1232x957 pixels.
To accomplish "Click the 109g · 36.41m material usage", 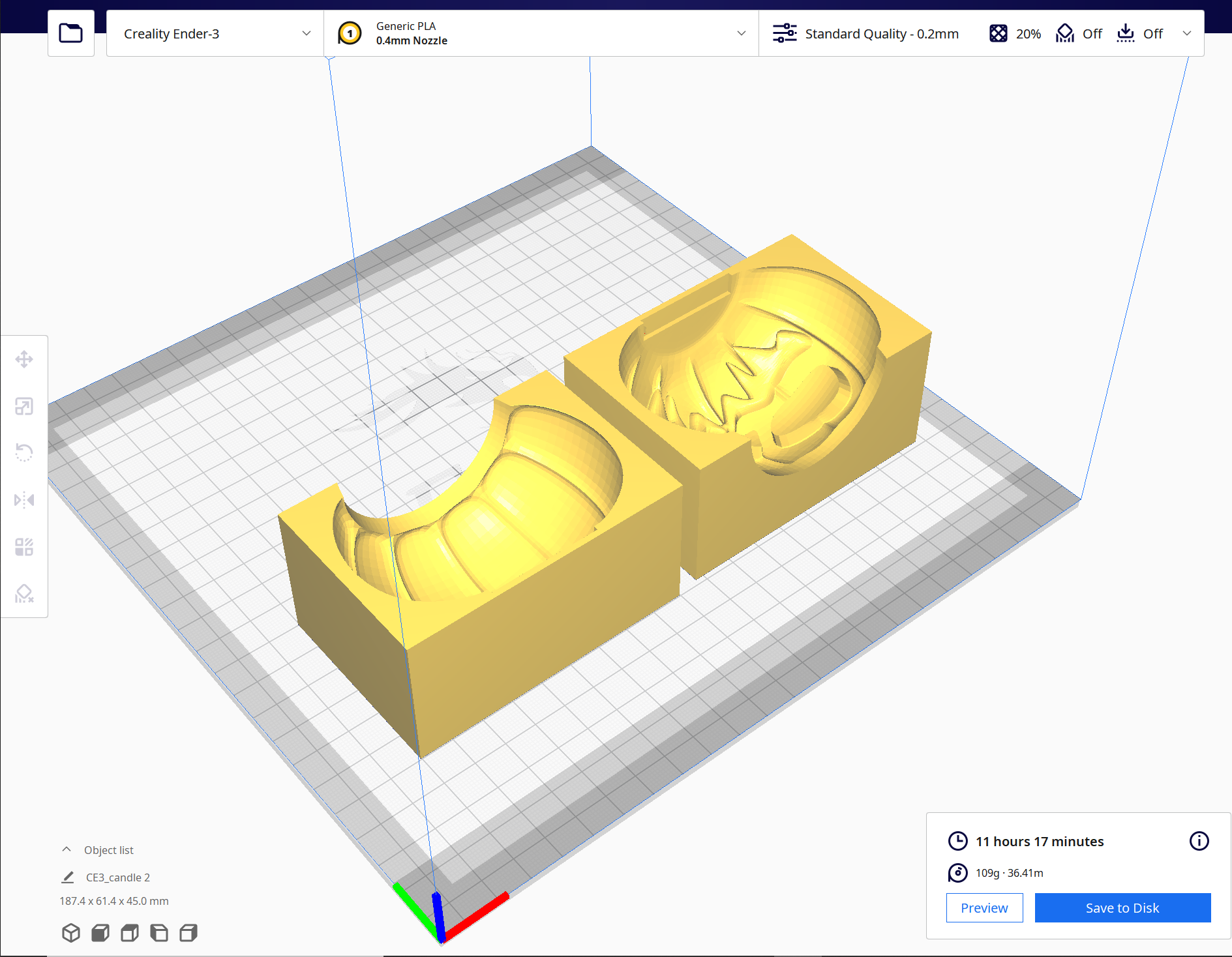I will [x=1009, y=873].
